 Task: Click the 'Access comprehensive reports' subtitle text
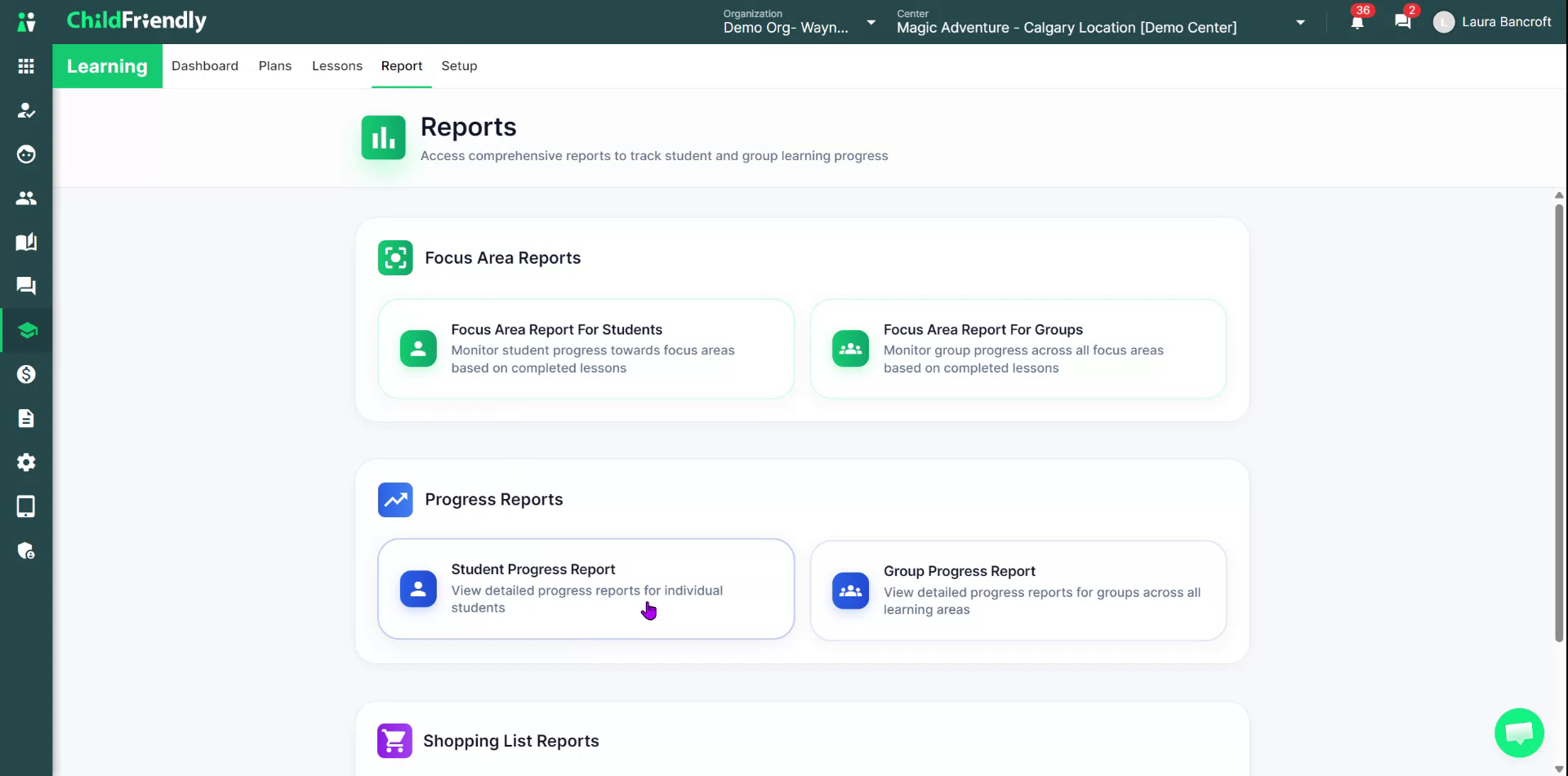click(654, 156)
